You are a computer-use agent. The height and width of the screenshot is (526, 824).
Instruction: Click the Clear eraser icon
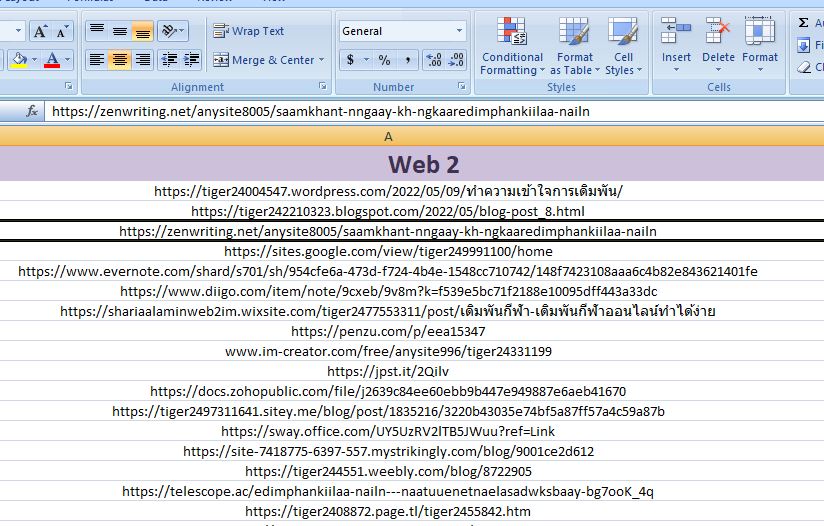[804, 67]
